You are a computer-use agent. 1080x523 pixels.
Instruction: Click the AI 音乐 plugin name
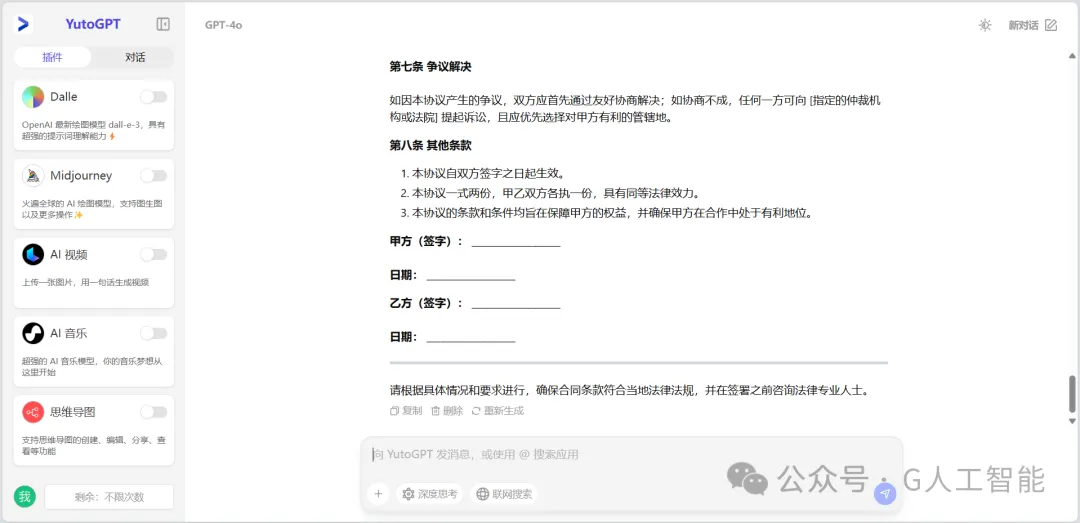tap(68, 334)
